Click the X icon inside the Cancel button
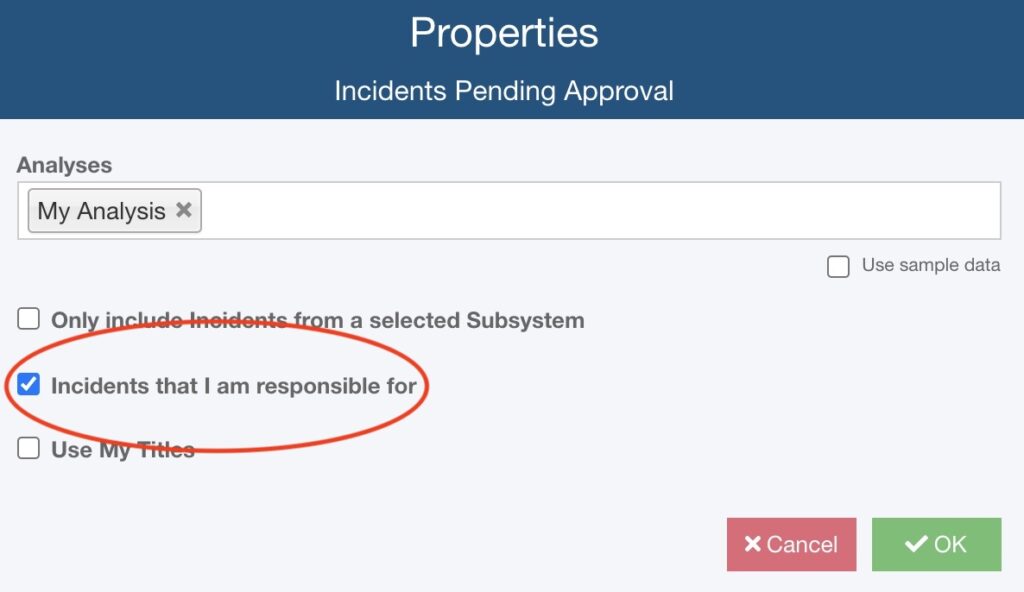Image resolution: width=1024 pixels, height=592 pixels. [753, 544]
